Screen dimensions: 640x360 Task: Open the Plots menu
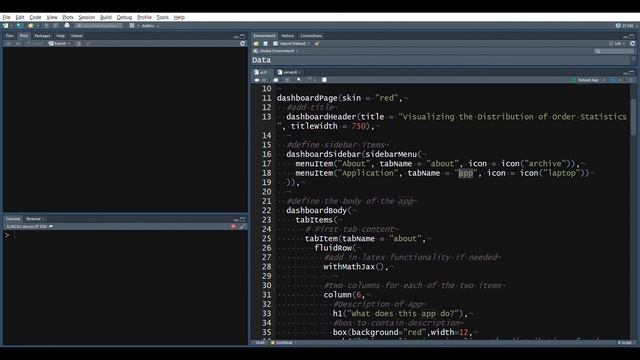click(68, 17)
